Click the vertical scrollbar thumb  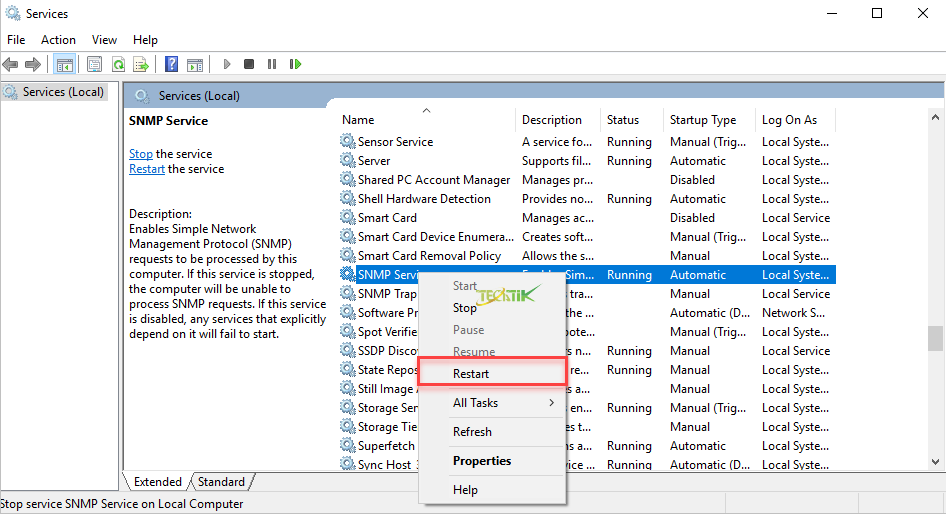coord(935,339)
